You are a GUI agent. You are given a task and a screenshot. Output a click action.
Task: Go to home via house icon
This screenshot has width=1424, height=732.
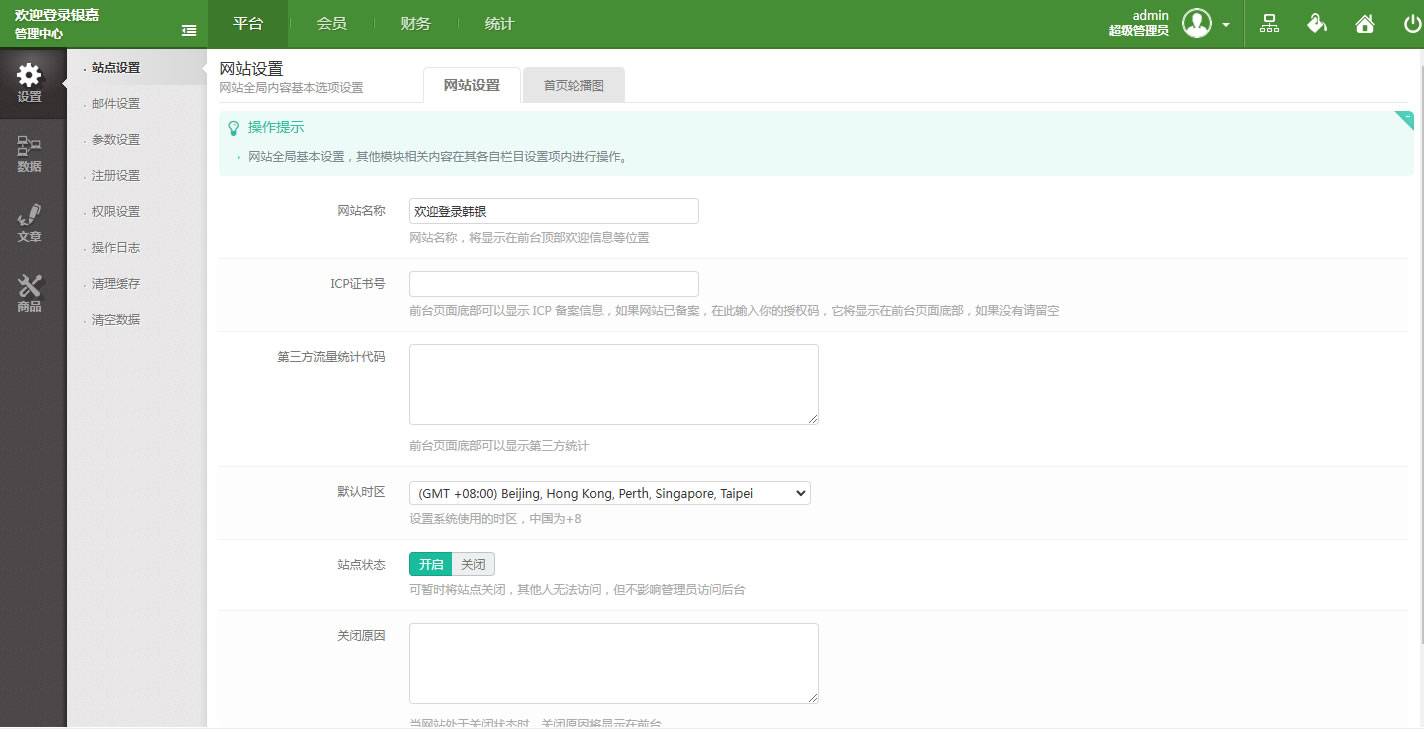coord(1365,24)
